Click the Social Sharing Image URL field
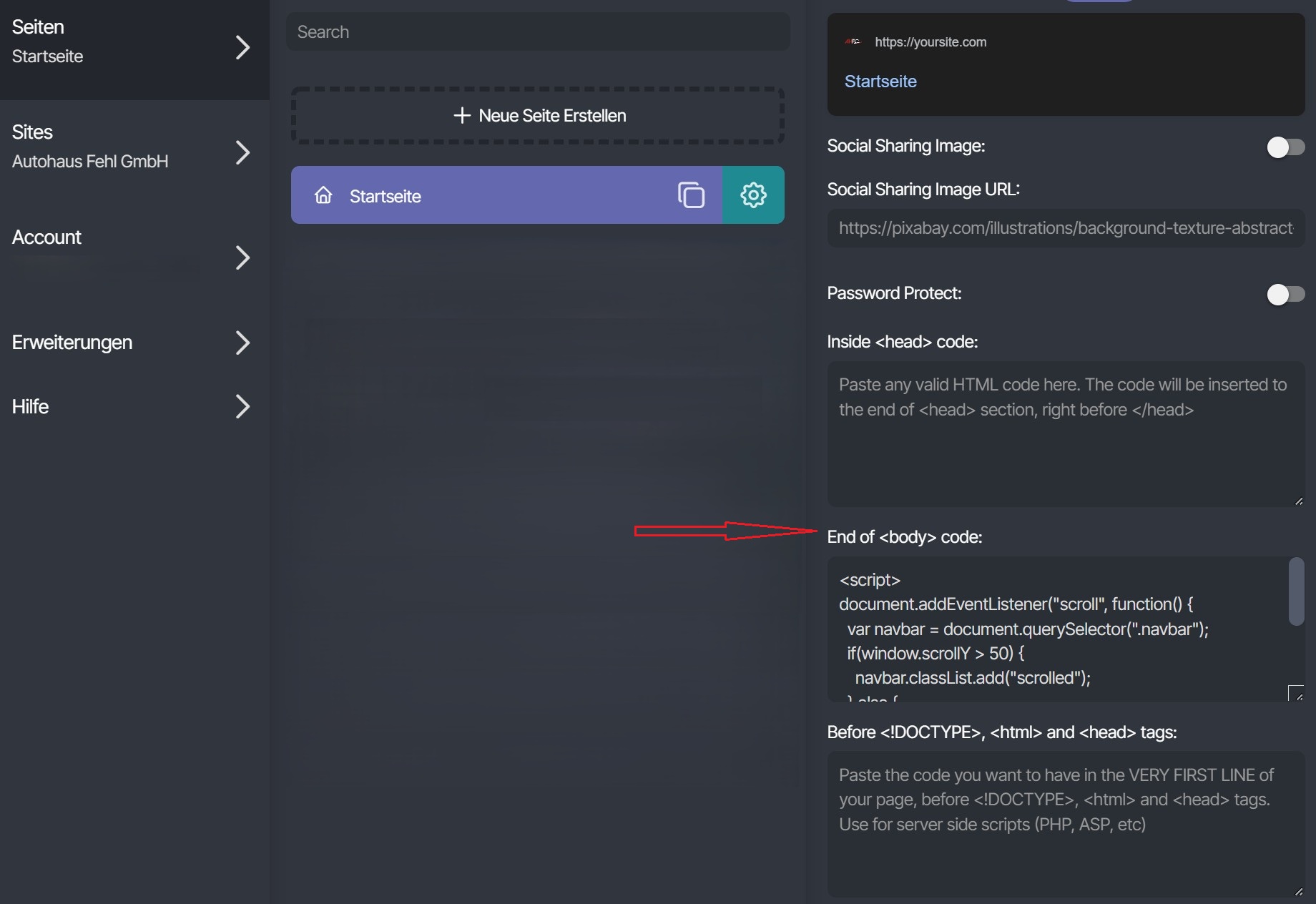 pos(1065,228)
